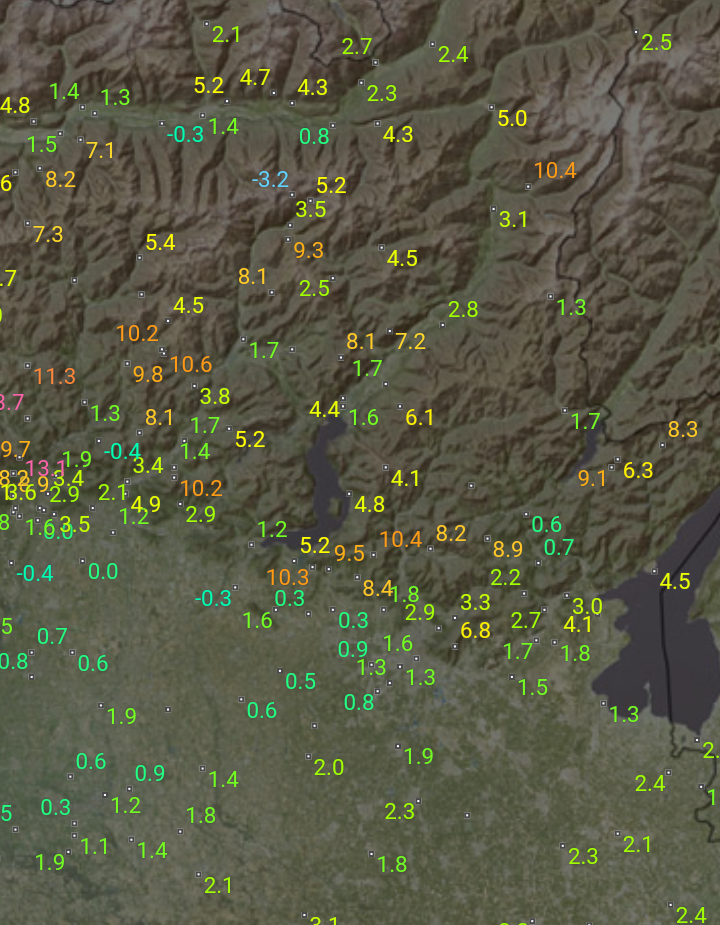The width and height of the screenshot is (720, 925).
Task: Click the 1.1 station value
Action: pyautogui.click(x=94, y=847)
